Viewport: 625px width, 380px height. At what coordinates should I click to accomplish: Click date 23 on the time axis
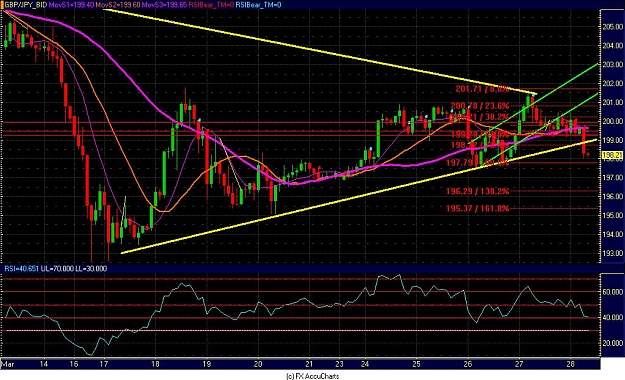339,364
